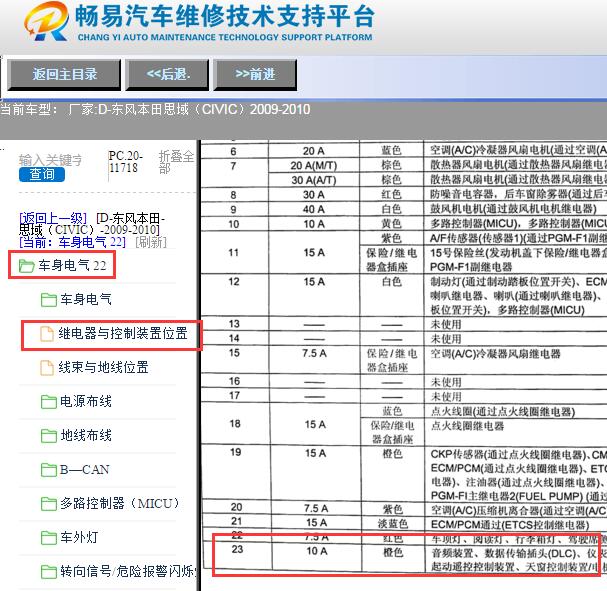Click 折叠全部 to collapse all
The image size is (607, 591).
(177, 162)
